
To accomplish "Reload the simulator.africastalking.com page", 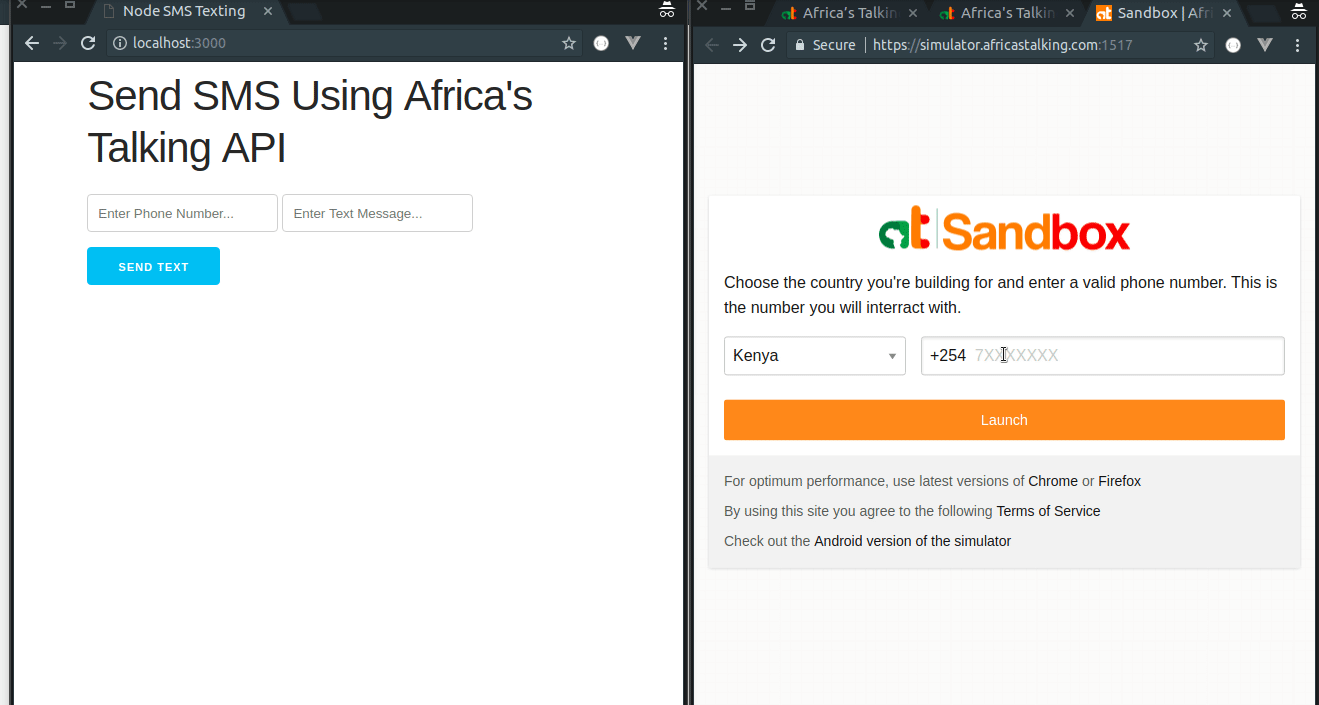I will (768, 45).
